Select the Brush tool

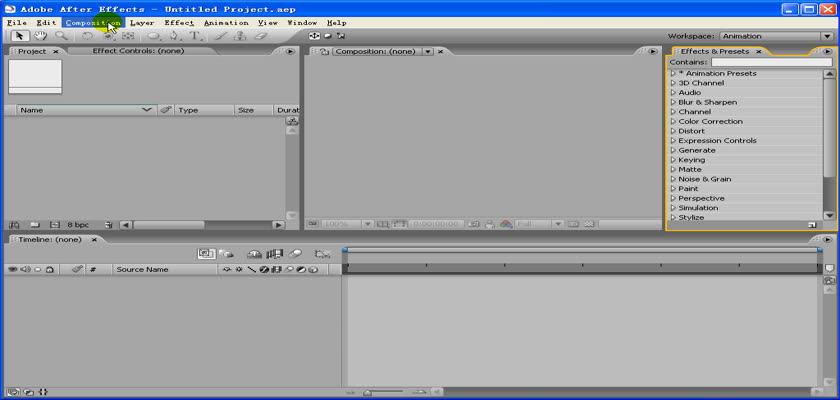[x=220, y=36]
